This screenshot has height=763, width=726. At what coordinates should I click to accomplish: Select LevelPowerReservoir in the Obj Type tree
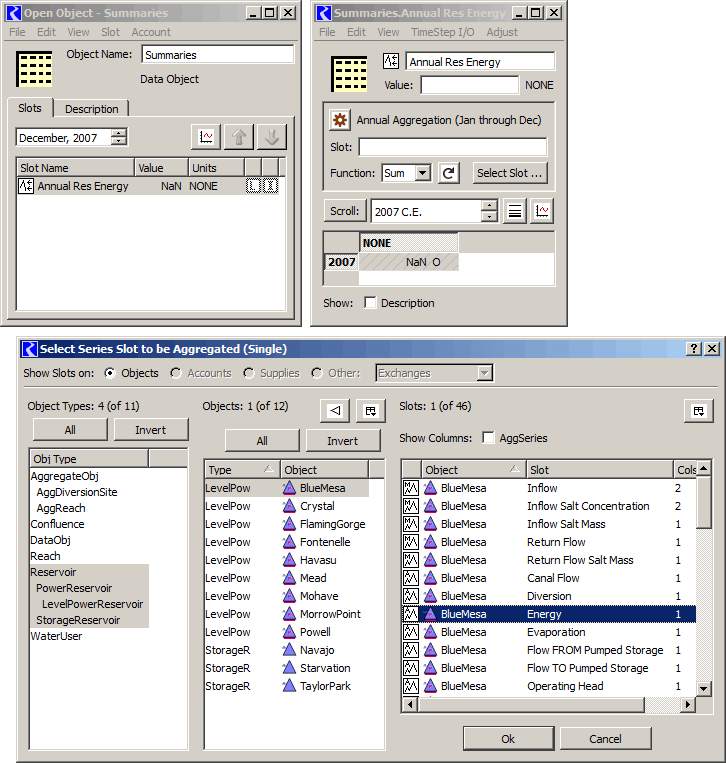click(x=92, y=604)
